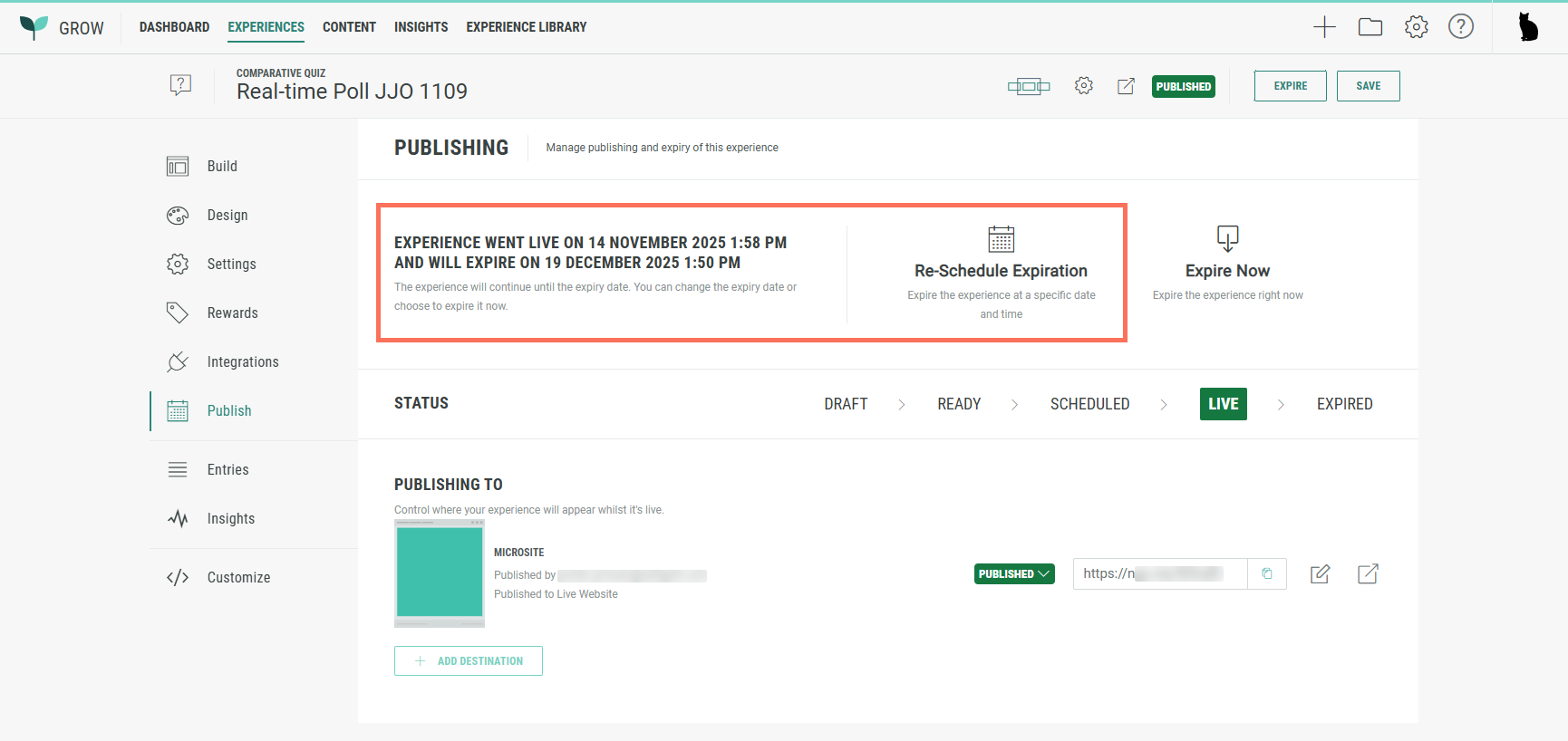The image size is (1568, 741).
Task: Expand the microsite Published status dropdown
Action: [1014, 573]
